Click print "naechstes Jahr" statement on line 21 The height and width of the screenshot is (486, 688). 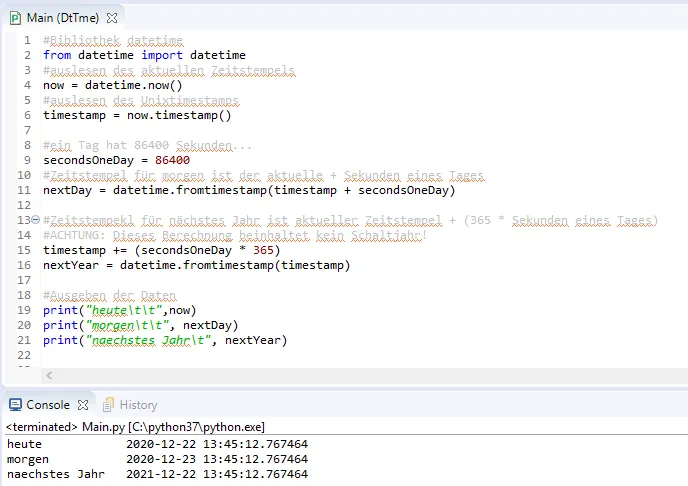point(165,340)
